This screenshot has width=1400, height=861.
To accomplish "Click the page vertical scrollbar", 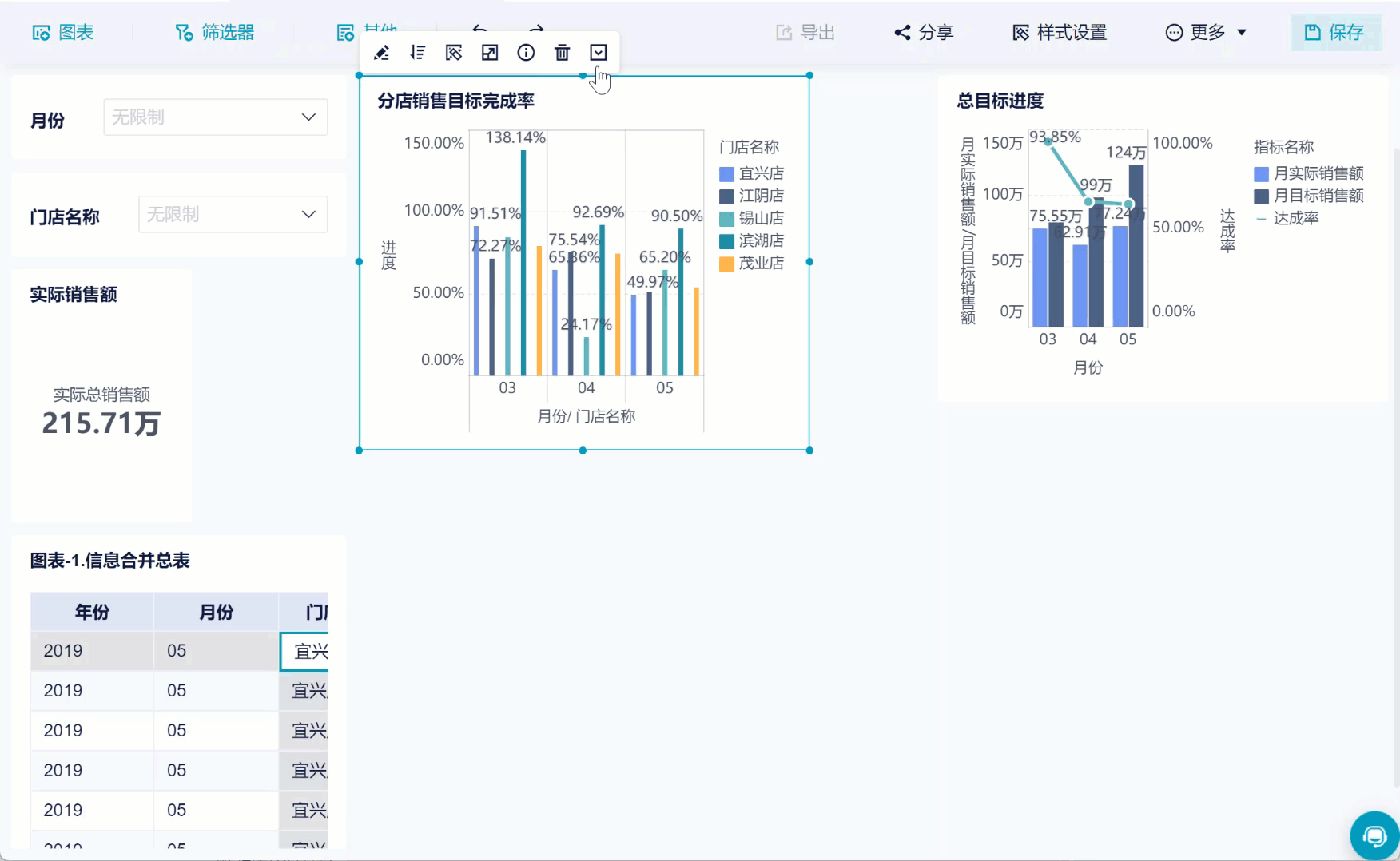I will point(1396,467).
